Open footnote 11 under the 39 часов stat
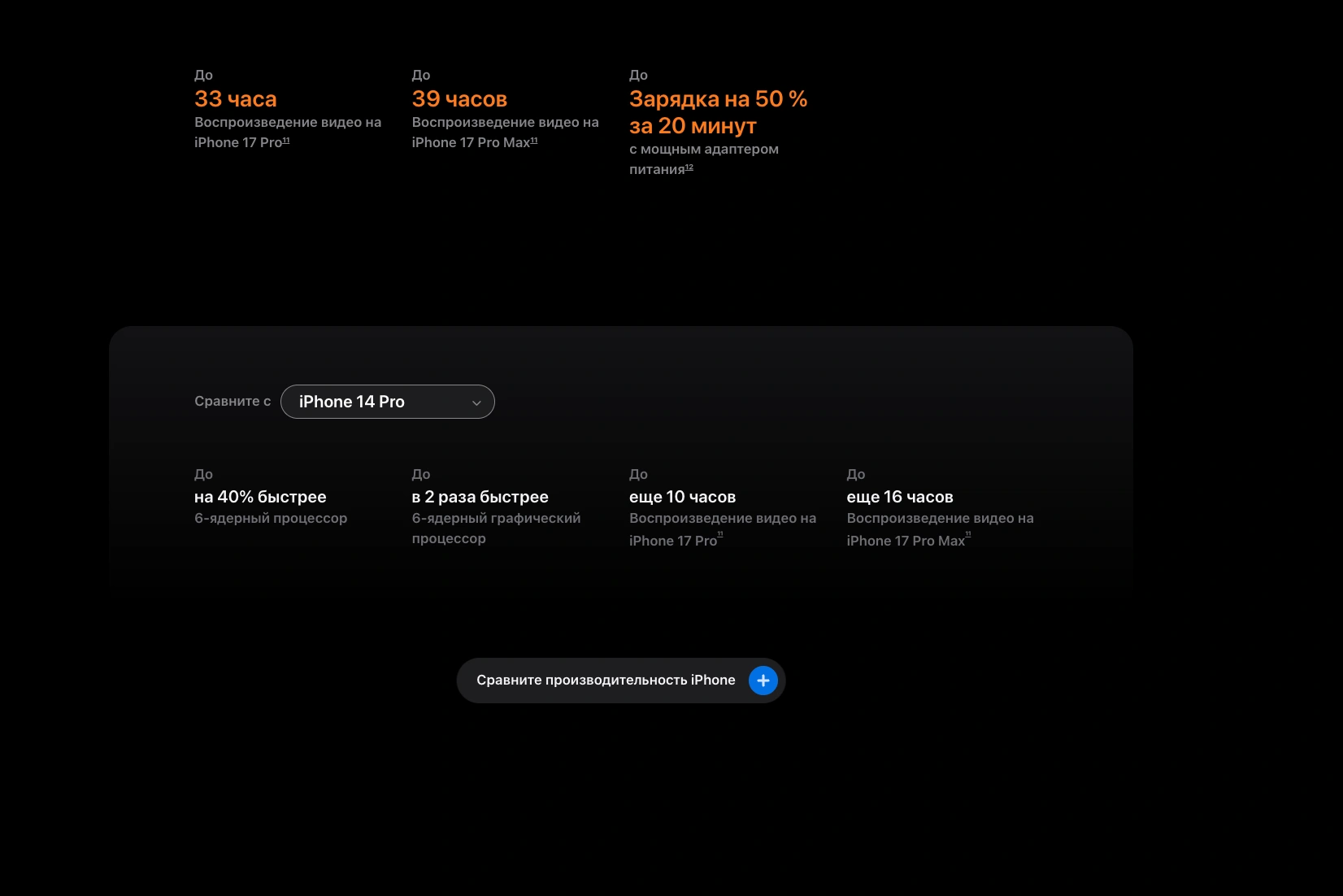The height and width of the screenshot is (896, 1343). [x=534, y=141]
